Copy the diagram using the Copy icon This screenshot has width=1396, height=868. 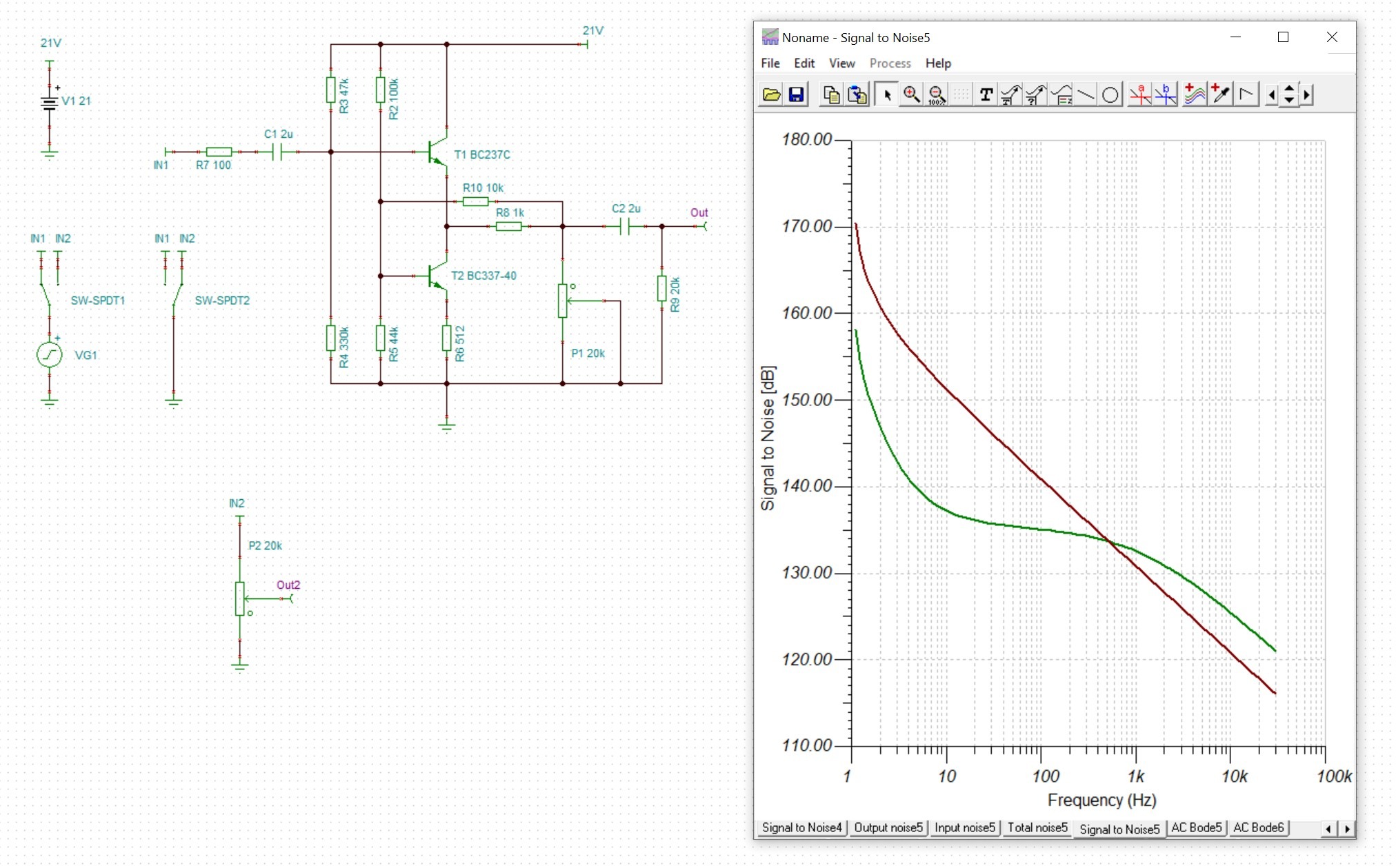click(x=831, y=94)
